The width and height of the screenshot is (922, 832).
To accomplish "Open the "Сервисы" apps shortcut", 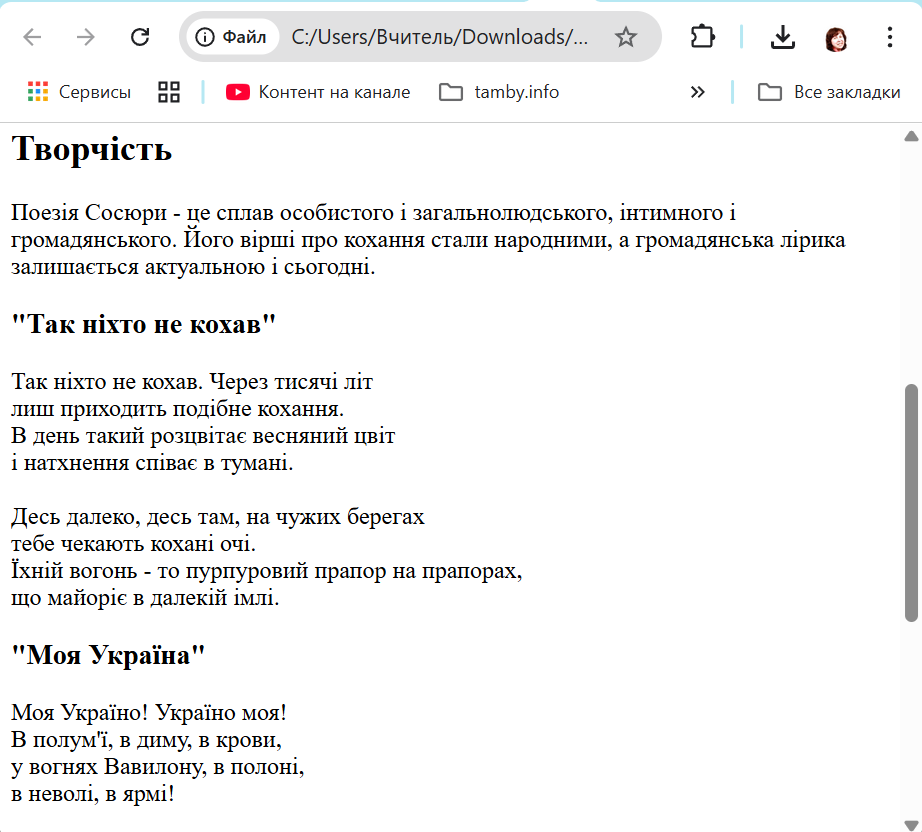I will tap(79, 92).
